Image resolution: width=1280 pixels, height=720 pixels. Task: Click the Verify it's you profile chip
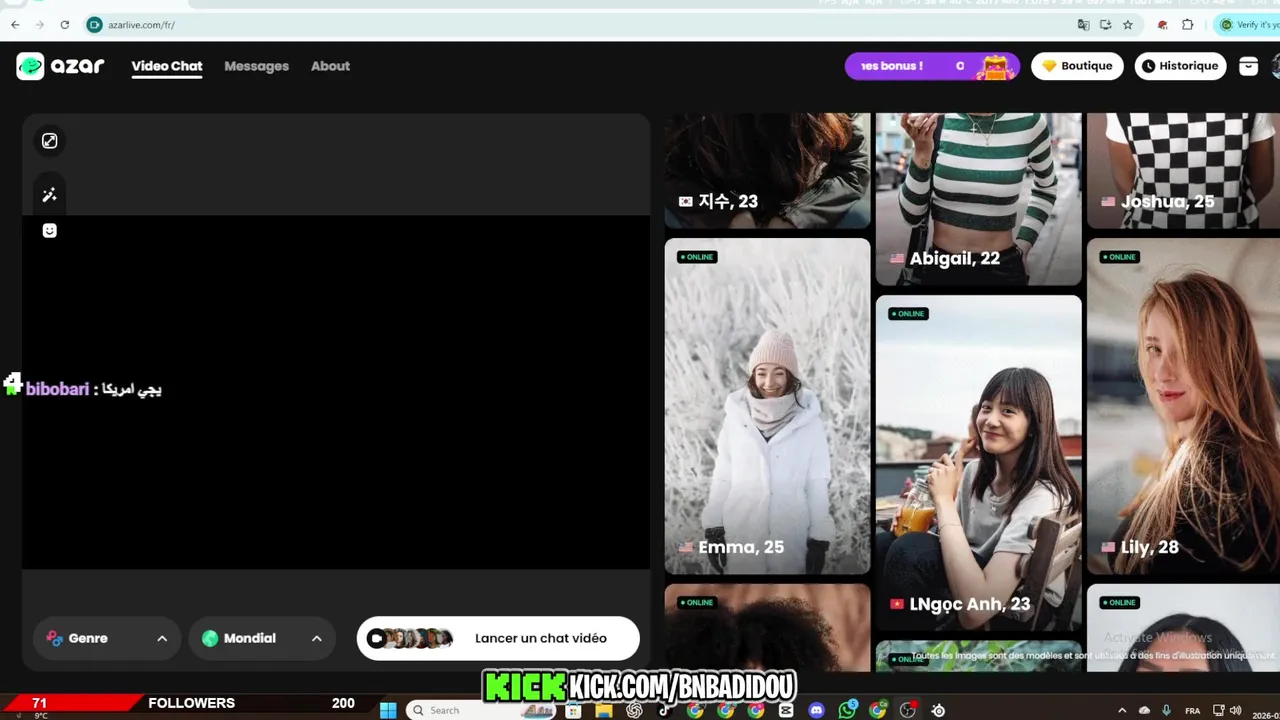coord(1246,24)
